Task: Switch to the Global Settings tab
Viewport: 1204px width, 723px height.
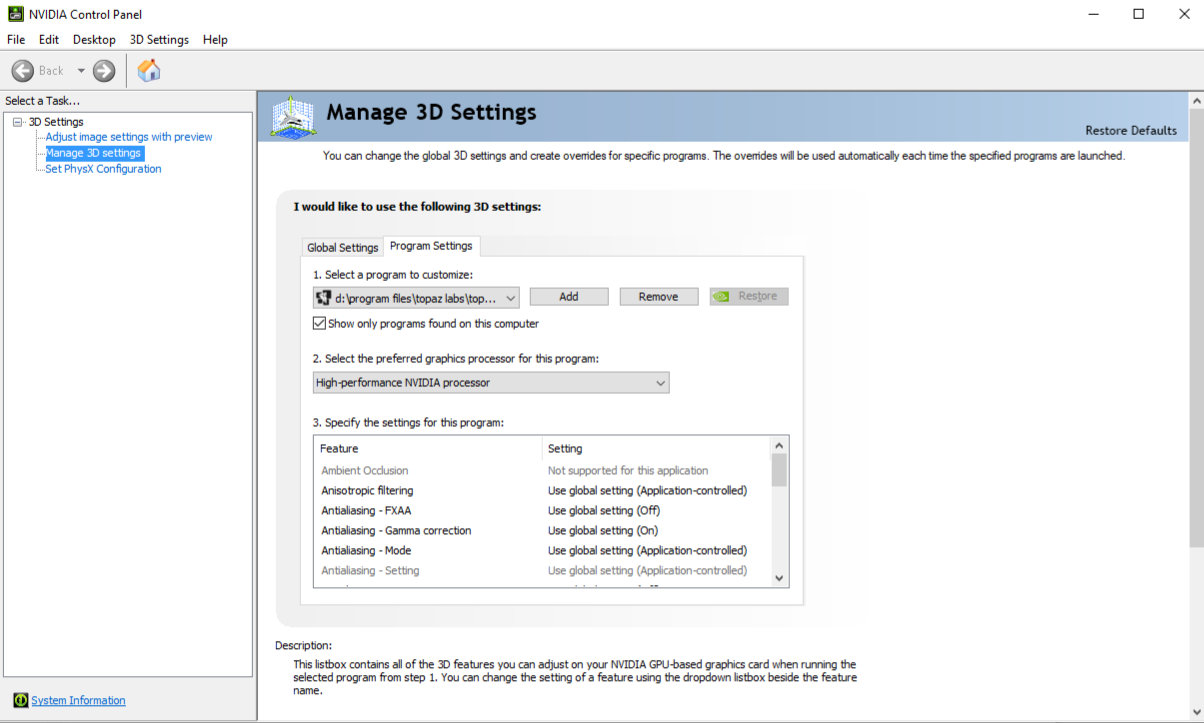Action: point(343,247)
